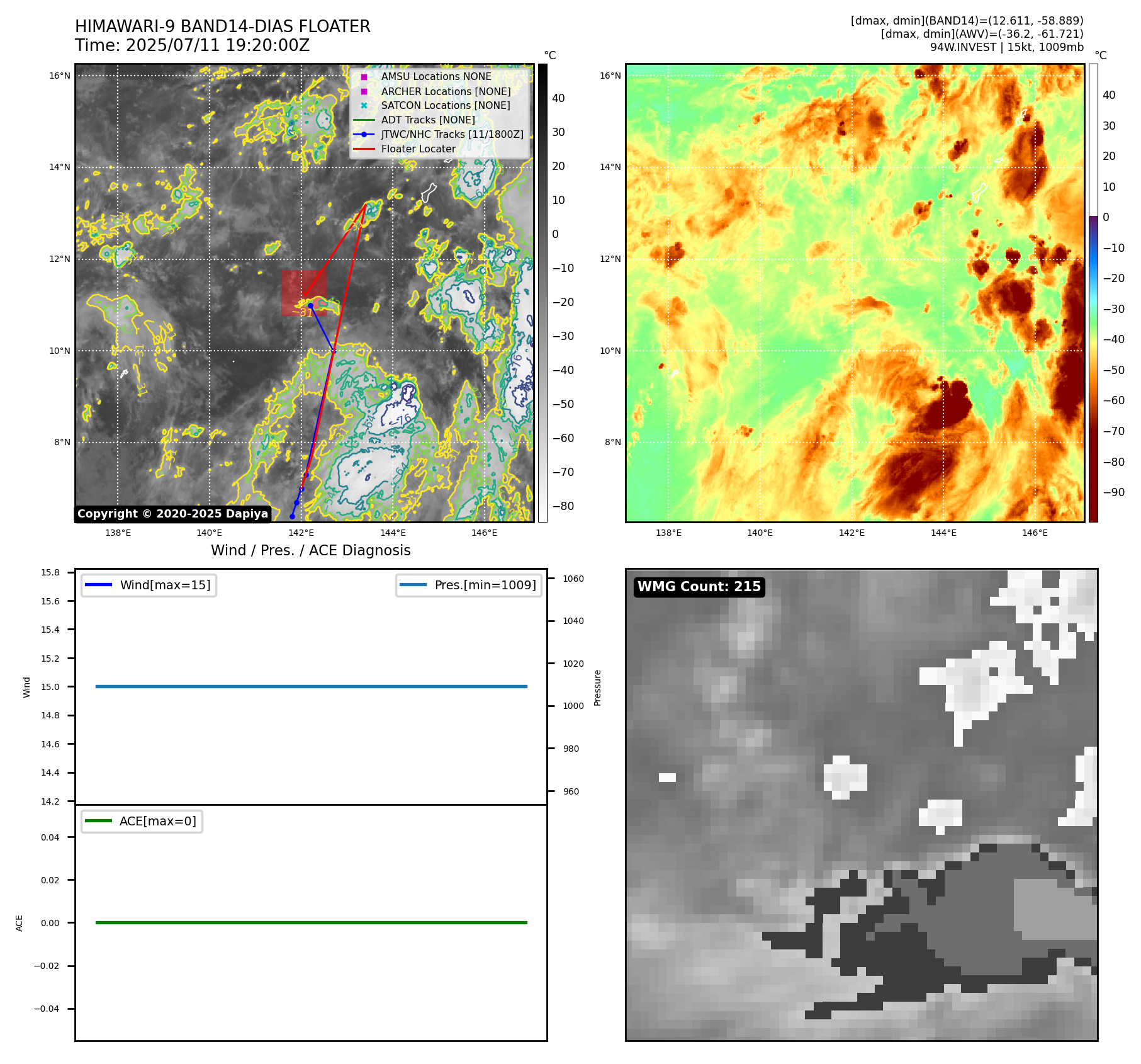Click '-0.04' tick on ACE axis

(x=47, y=1009)
